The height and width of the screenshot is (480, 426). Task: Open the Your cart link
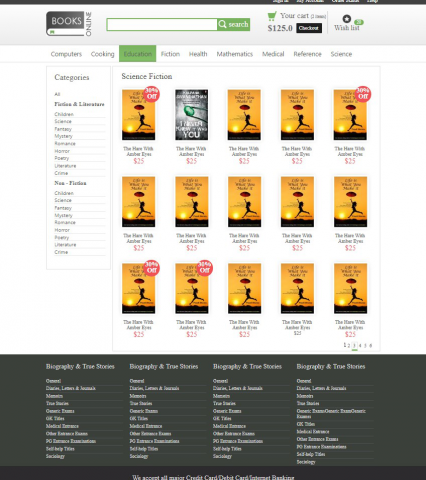point(294,16)
